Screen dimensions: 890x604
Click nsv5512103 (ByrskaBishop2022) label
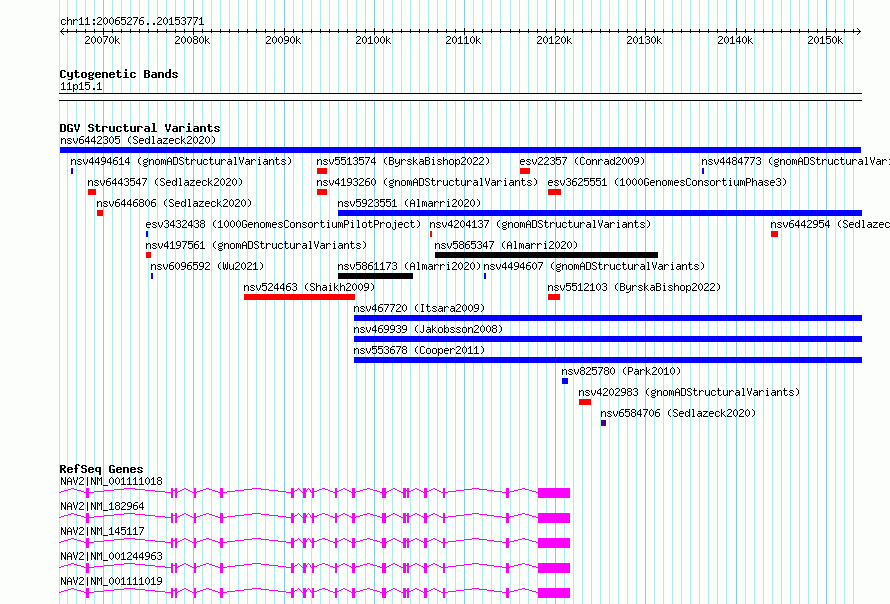pyautogui.click(x=634, y=287)
